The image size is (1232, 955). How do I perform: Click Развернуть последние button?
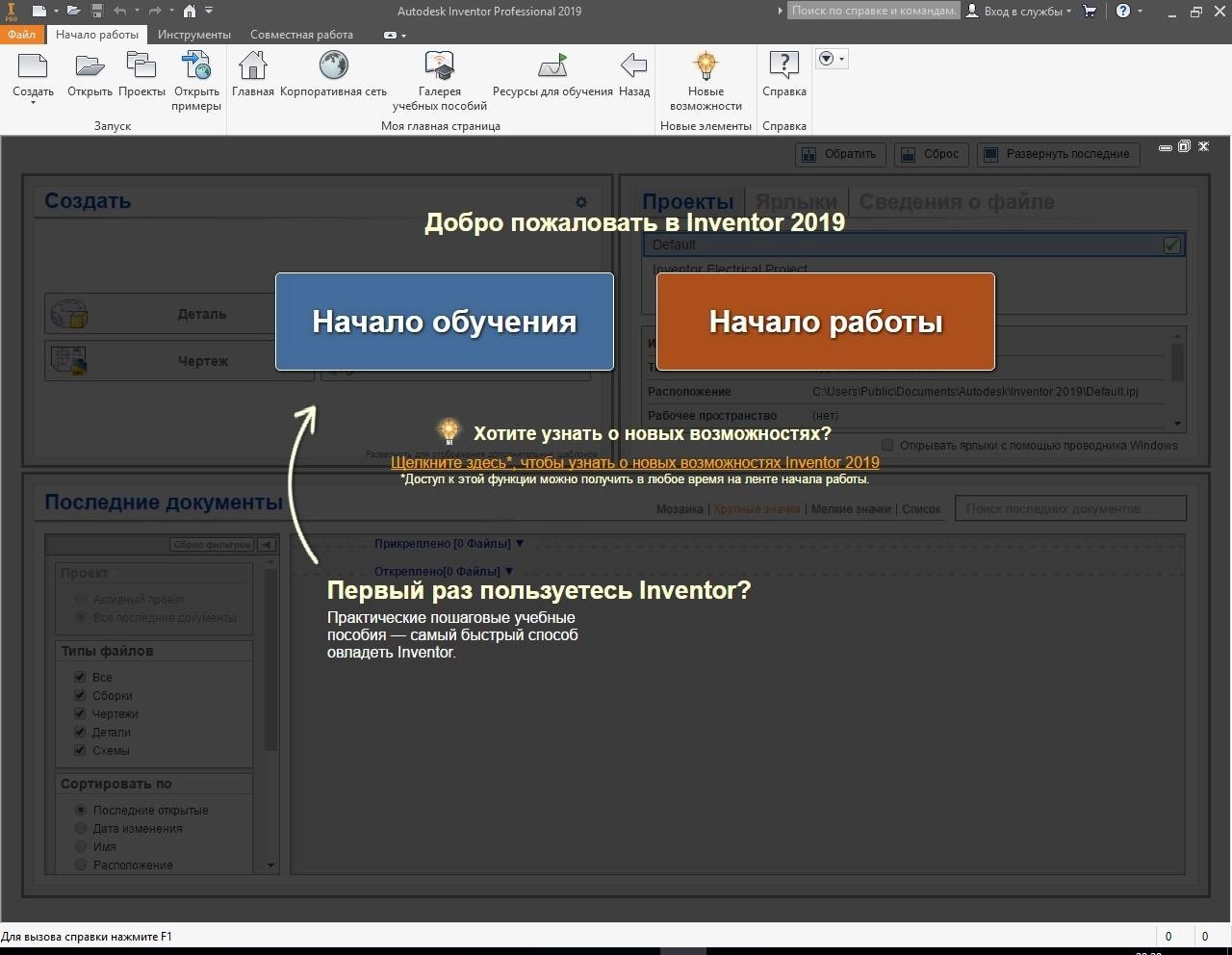tap(1059, 154)
